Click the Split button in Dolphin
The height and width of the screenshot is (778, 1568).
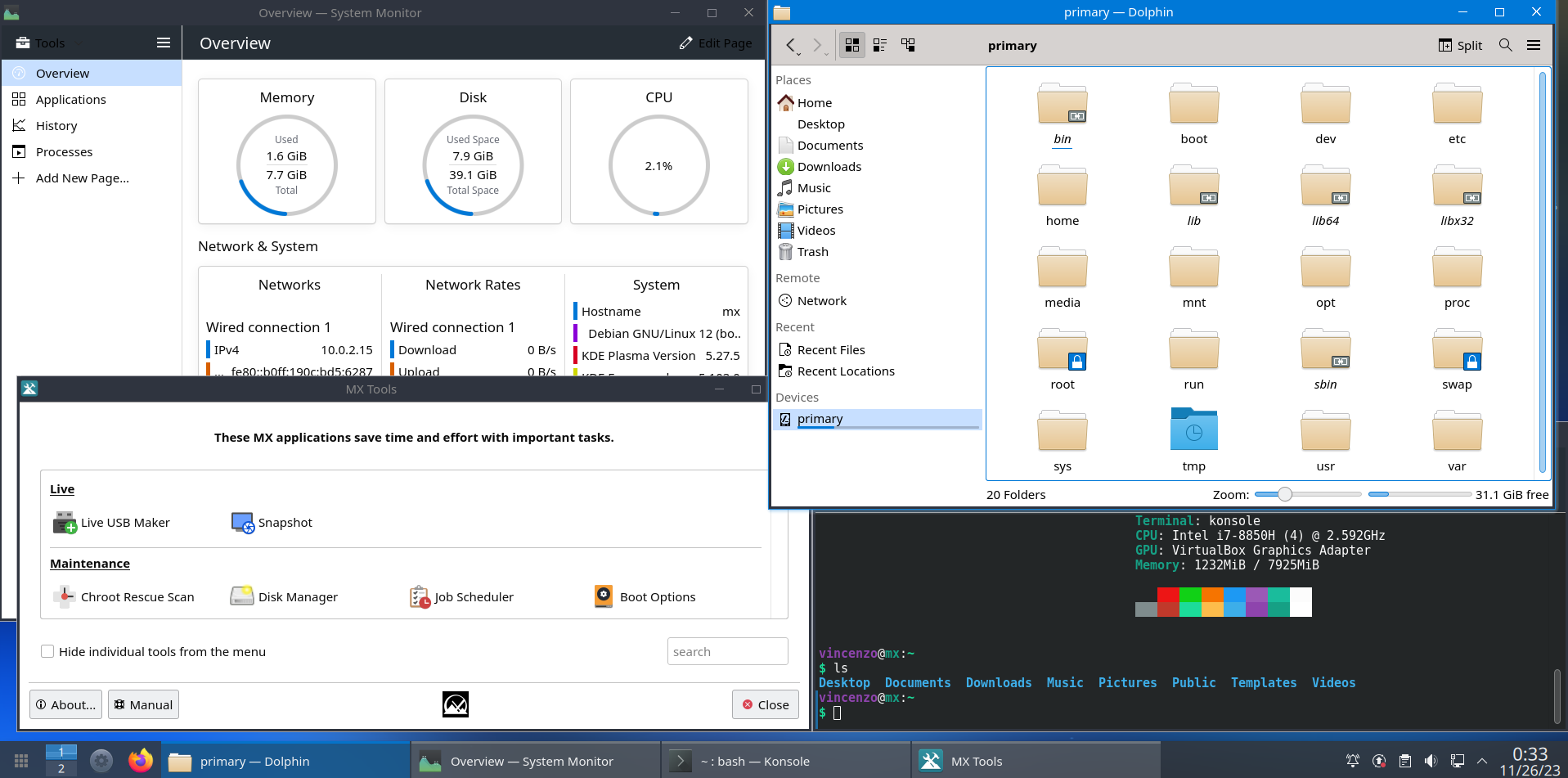pos(1460,45)
